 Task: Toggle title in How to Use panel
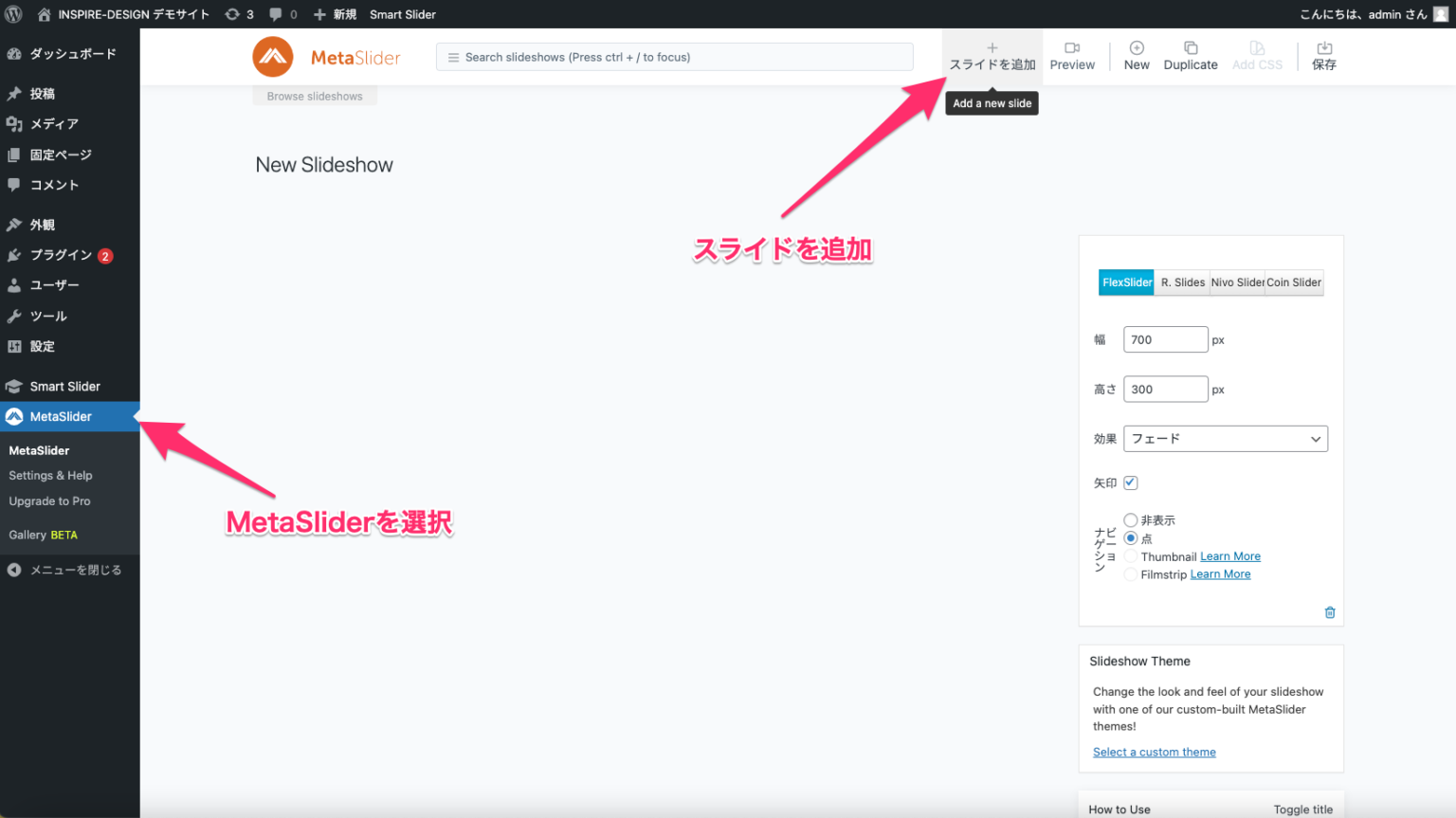[x=1302, y=809]
